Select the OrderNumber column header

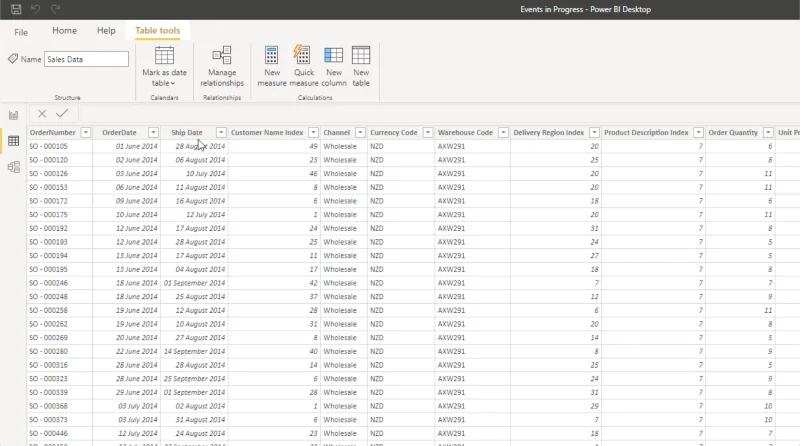point(53,133)
